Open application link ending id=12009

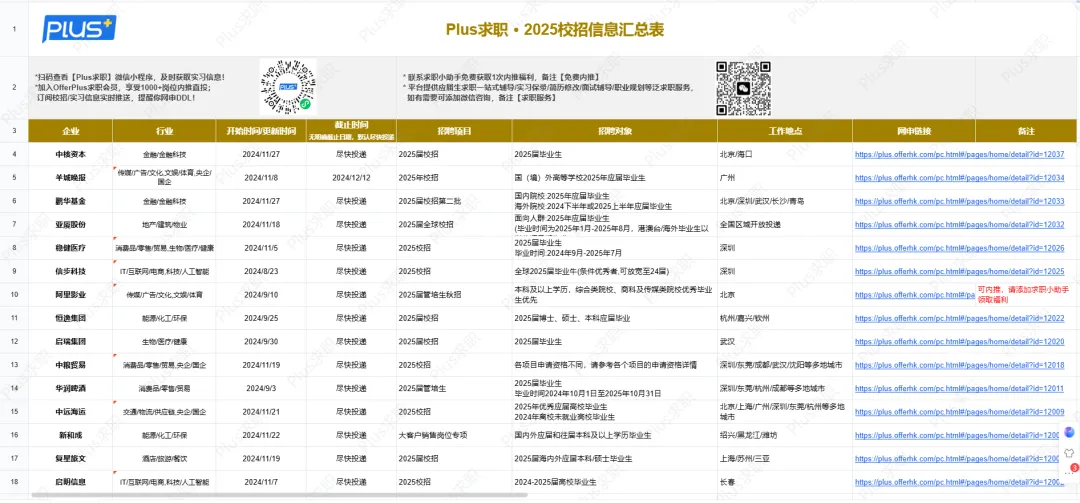coord(959,412)
